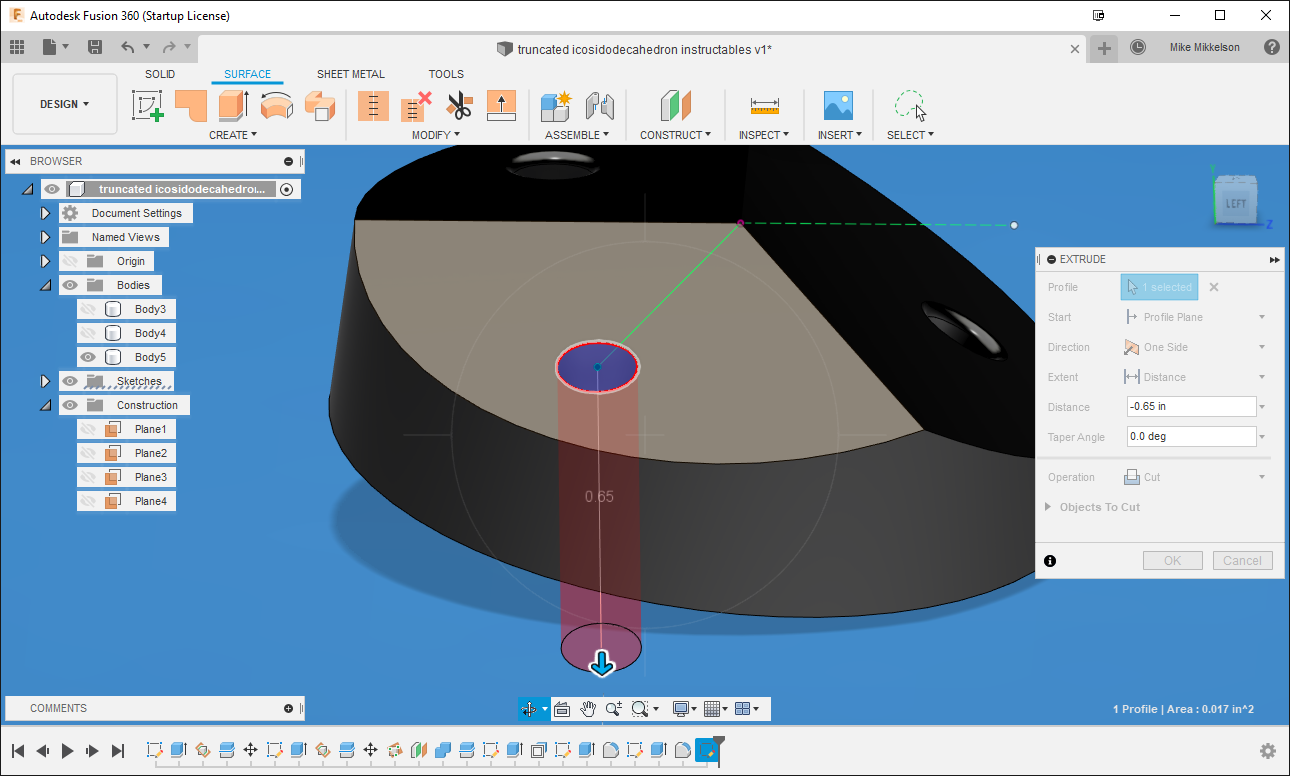1290x776 pixels.
Task: Click the Distance input showing -0.65 in
Action: (1190, 406)
